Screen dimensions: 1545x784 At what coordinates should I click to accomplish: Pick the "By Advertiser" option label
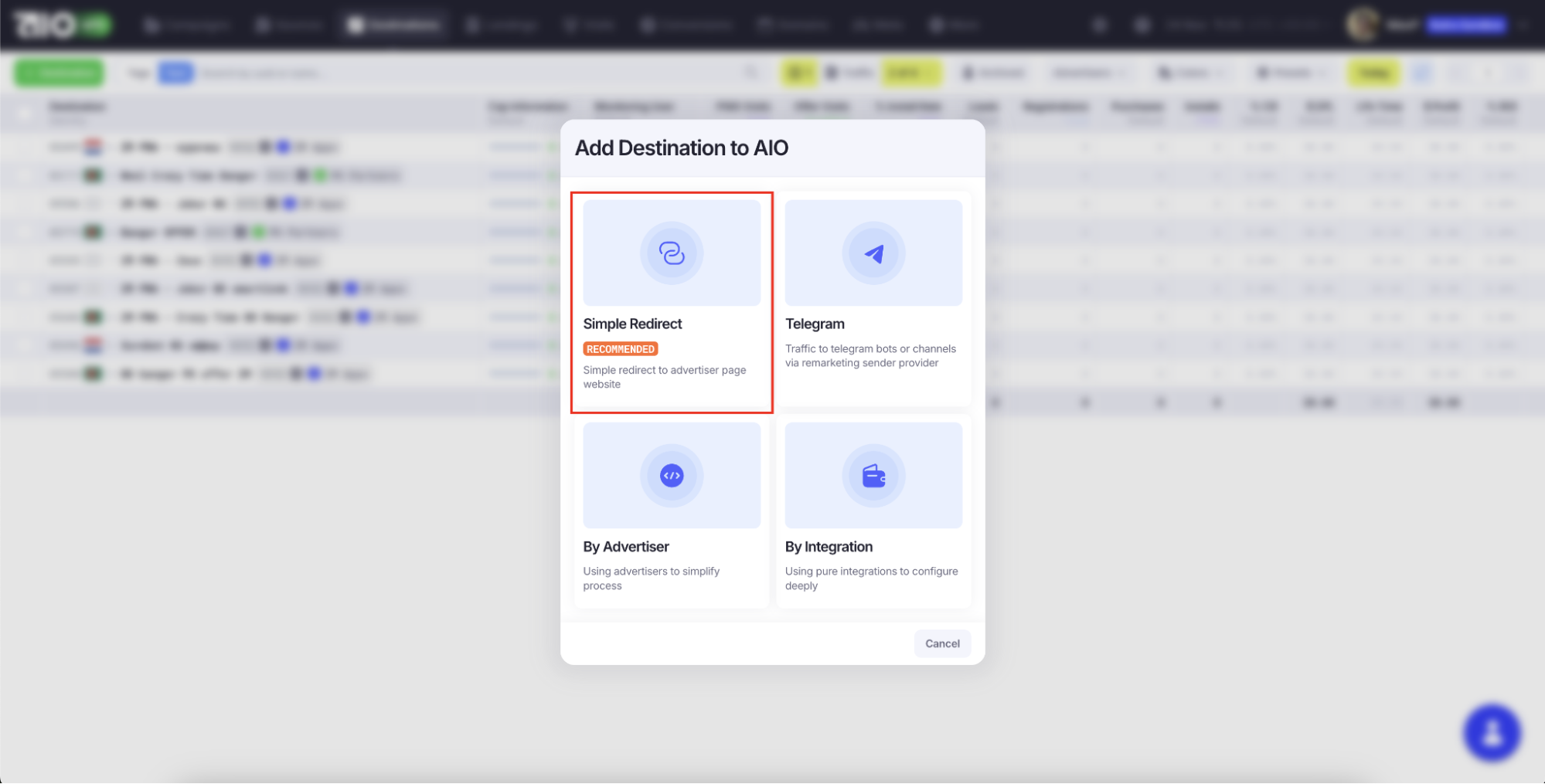(x=625, y=547)
